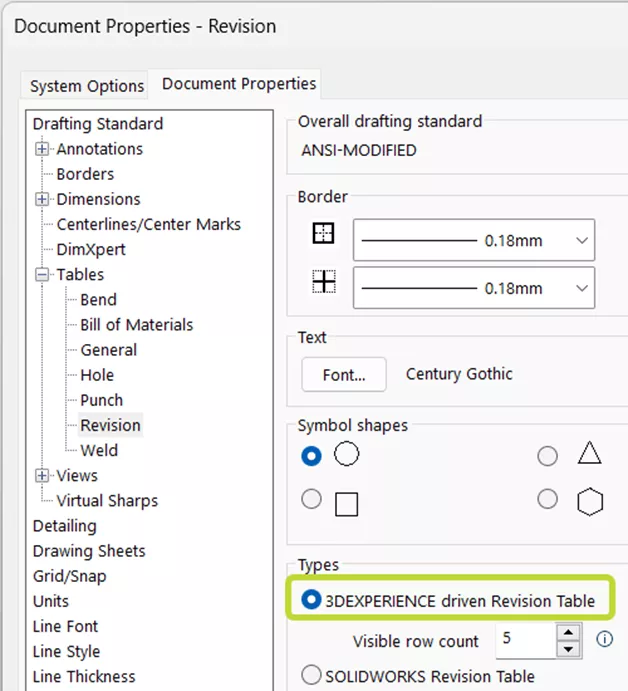Image resolution: width=628 pixels, height=691 pixels.
Task: Expand the Annotations tree node
Action: pos(42,149)
